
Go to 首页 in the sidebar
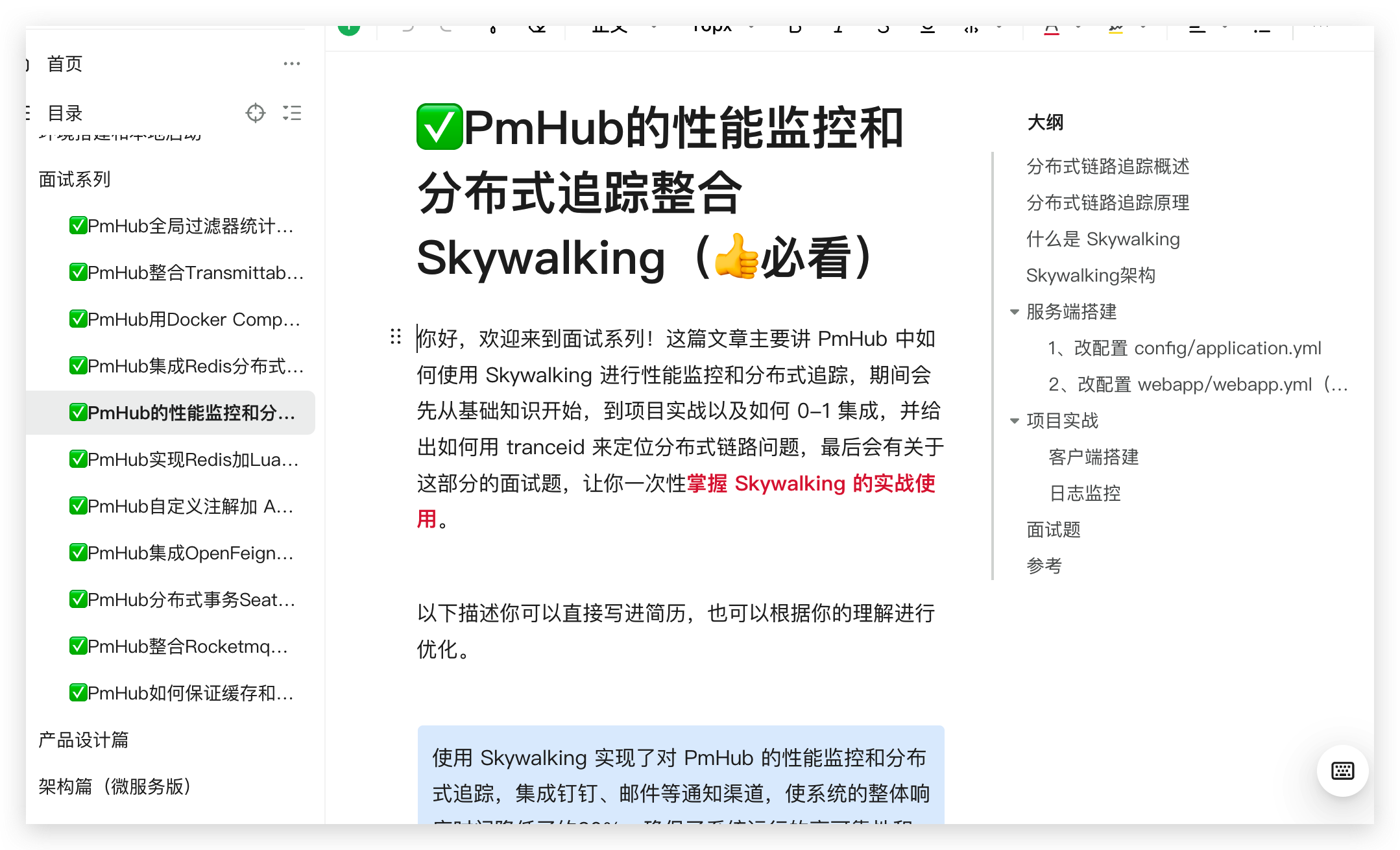click(65, 64)
